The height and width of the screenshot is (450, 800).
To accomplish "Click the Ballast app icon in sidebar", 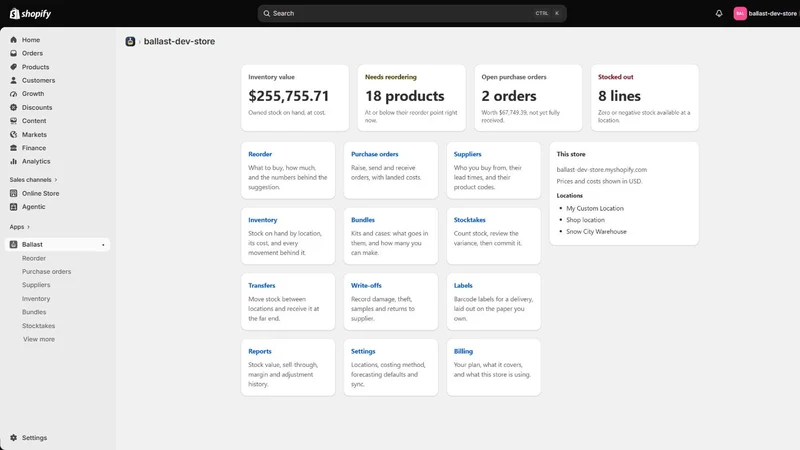I will point(13,244).
